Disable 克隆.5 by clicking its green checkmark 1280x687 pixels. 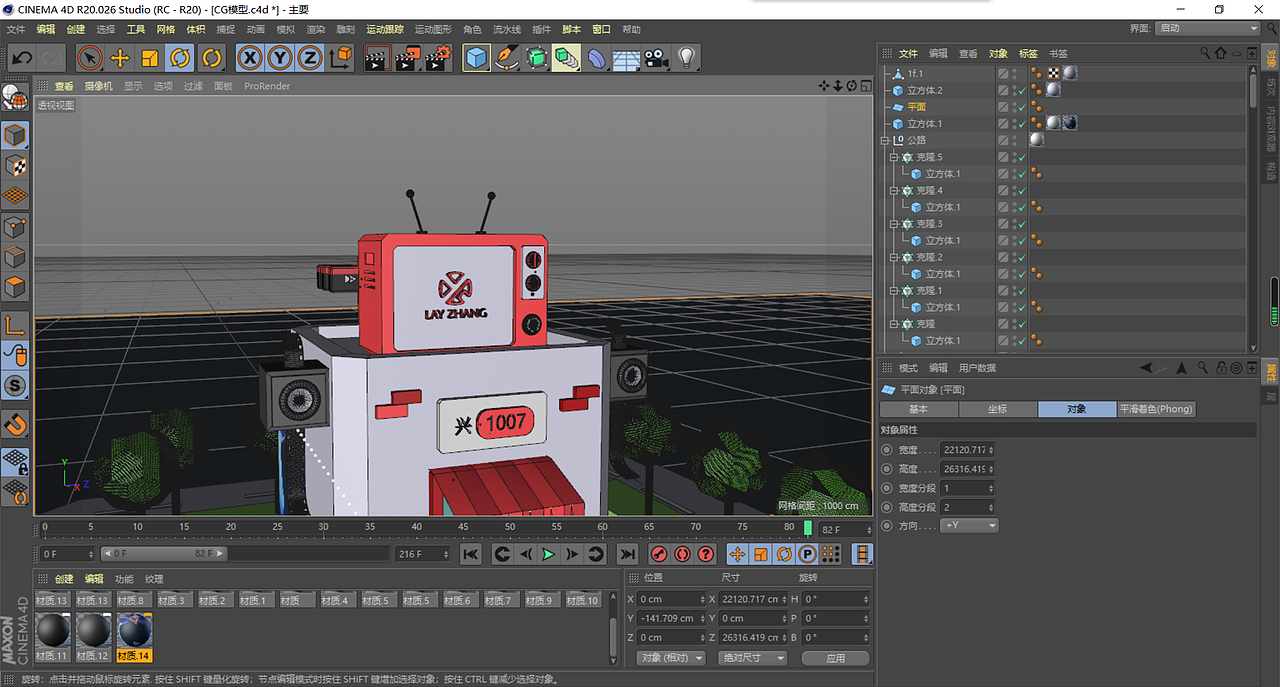1022,157
